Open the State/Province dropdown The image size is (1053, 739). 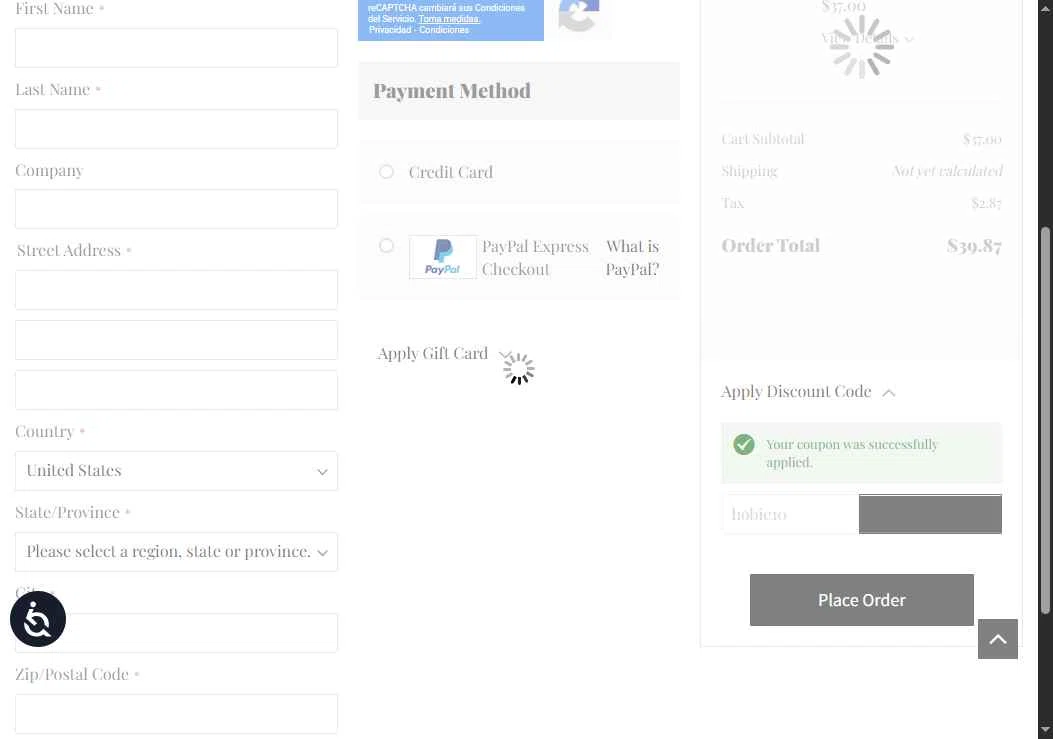[x=176, y=552]
